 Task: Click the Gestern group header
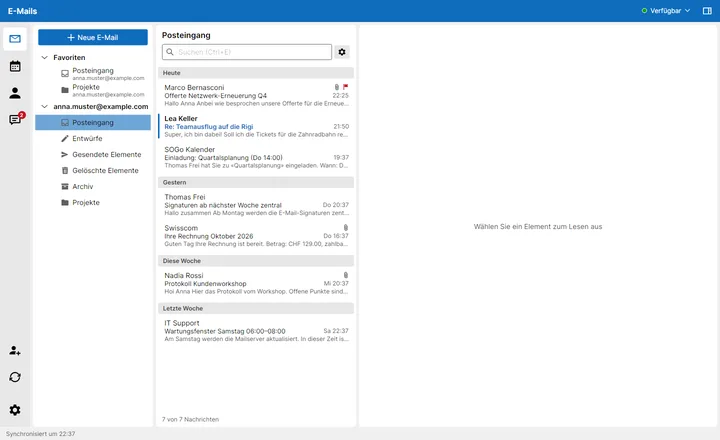(256, 182)
